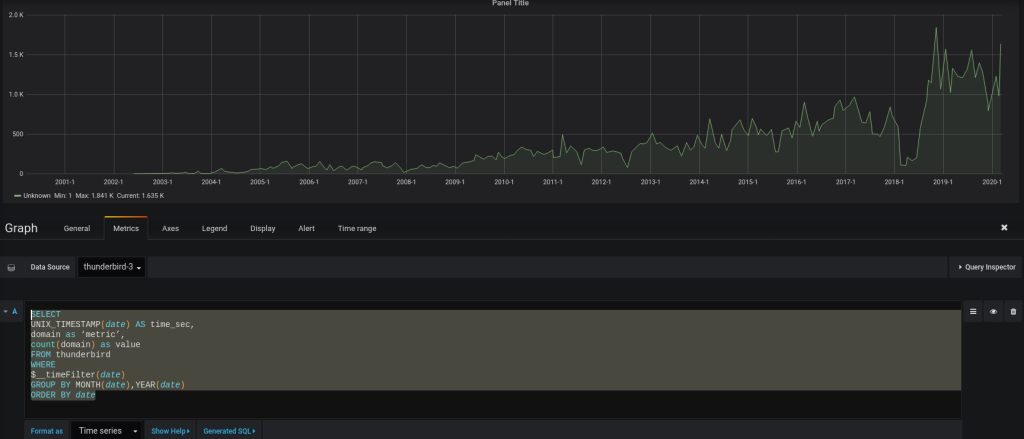Open the Alert tab

306,229
